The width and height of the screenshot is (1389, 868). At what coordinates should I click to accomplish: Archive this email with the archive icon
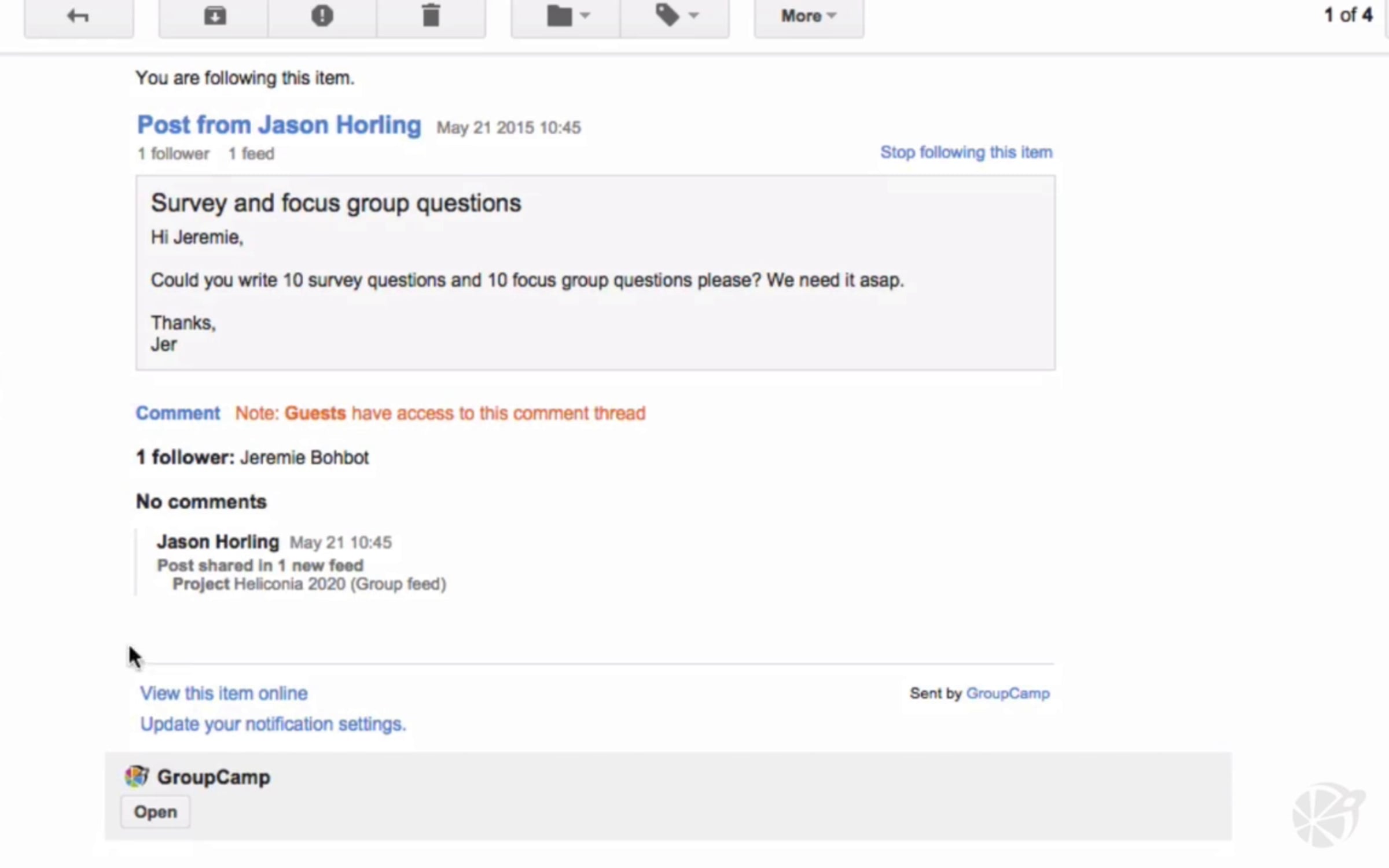214,16
